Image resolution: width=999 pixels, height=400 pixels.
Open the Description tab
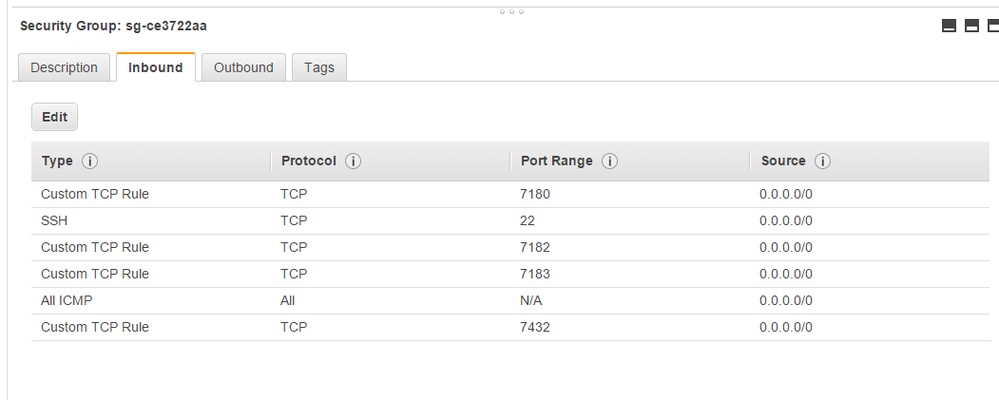[x=64, y=68]
